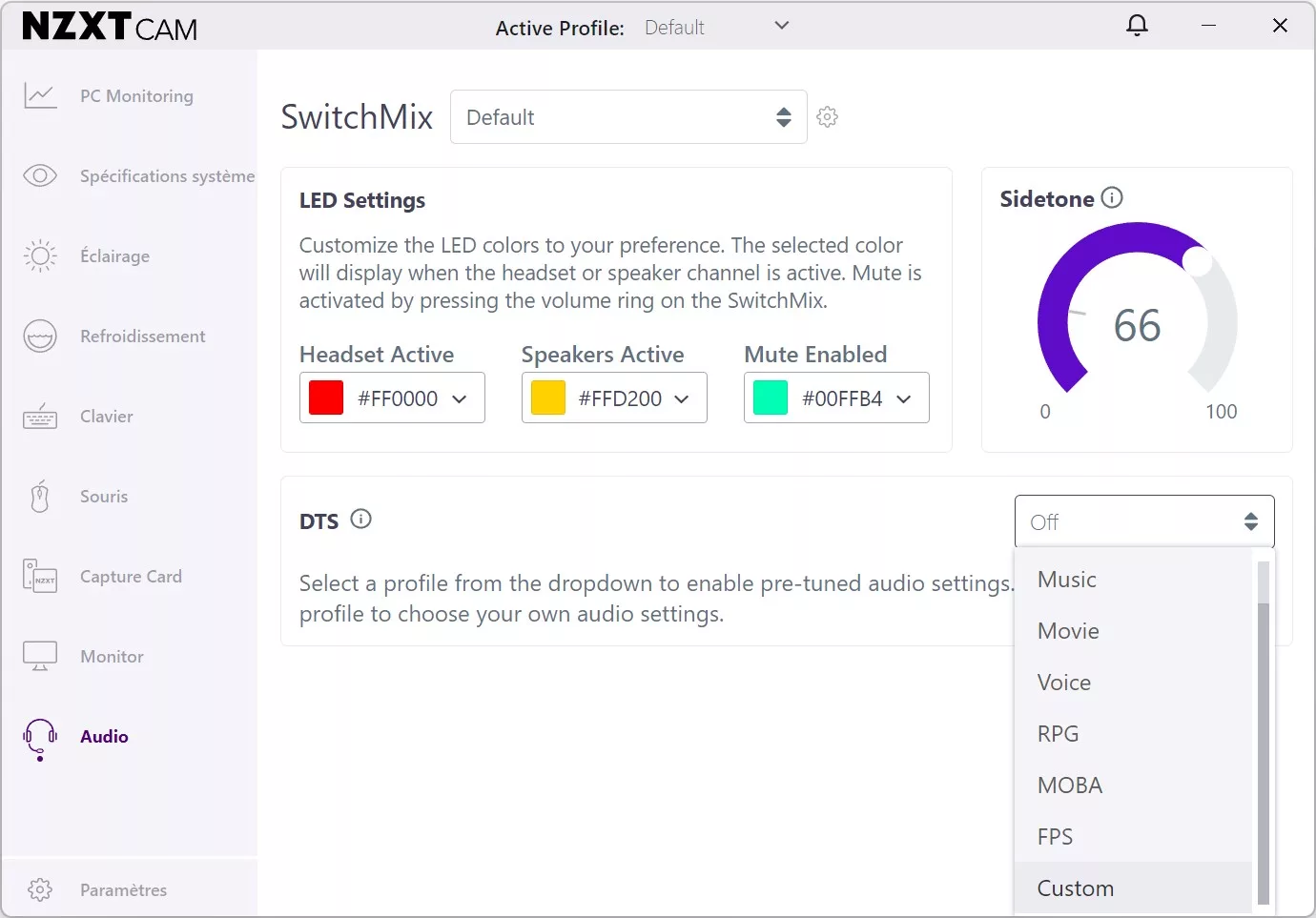The width and height of the screenshot is (1316, 918).
Task: Choose the FPS audio profile
Action: (1055, 837)
